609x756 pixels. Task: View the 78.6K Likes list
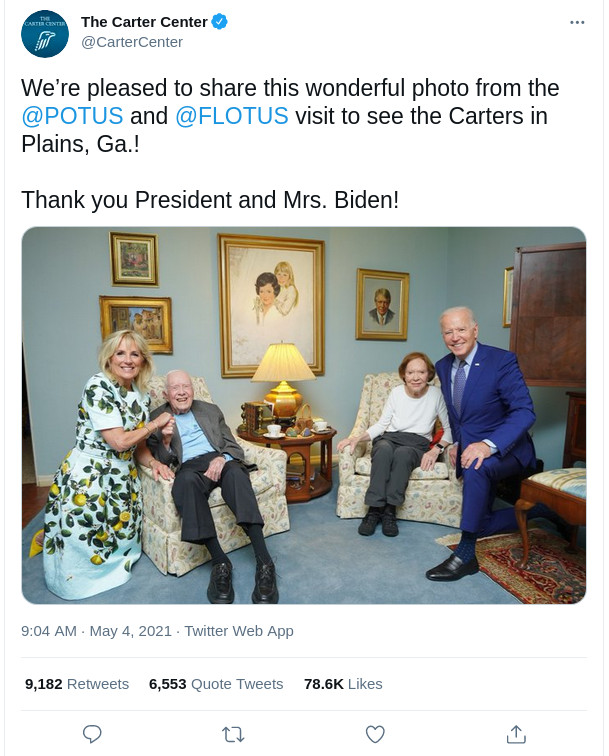[343, 684]
